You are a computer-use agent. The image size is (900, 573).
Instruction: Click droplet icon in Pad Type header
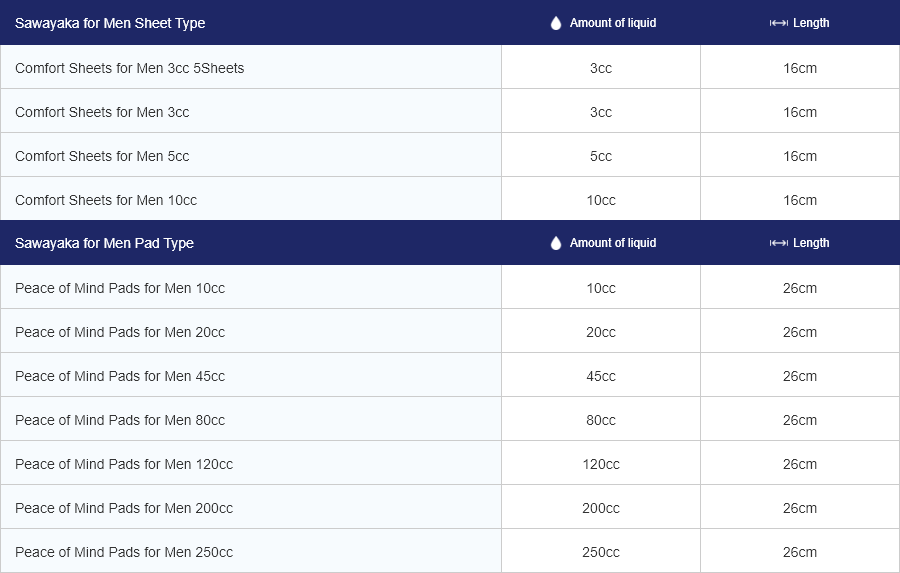[x=556, y=243]
